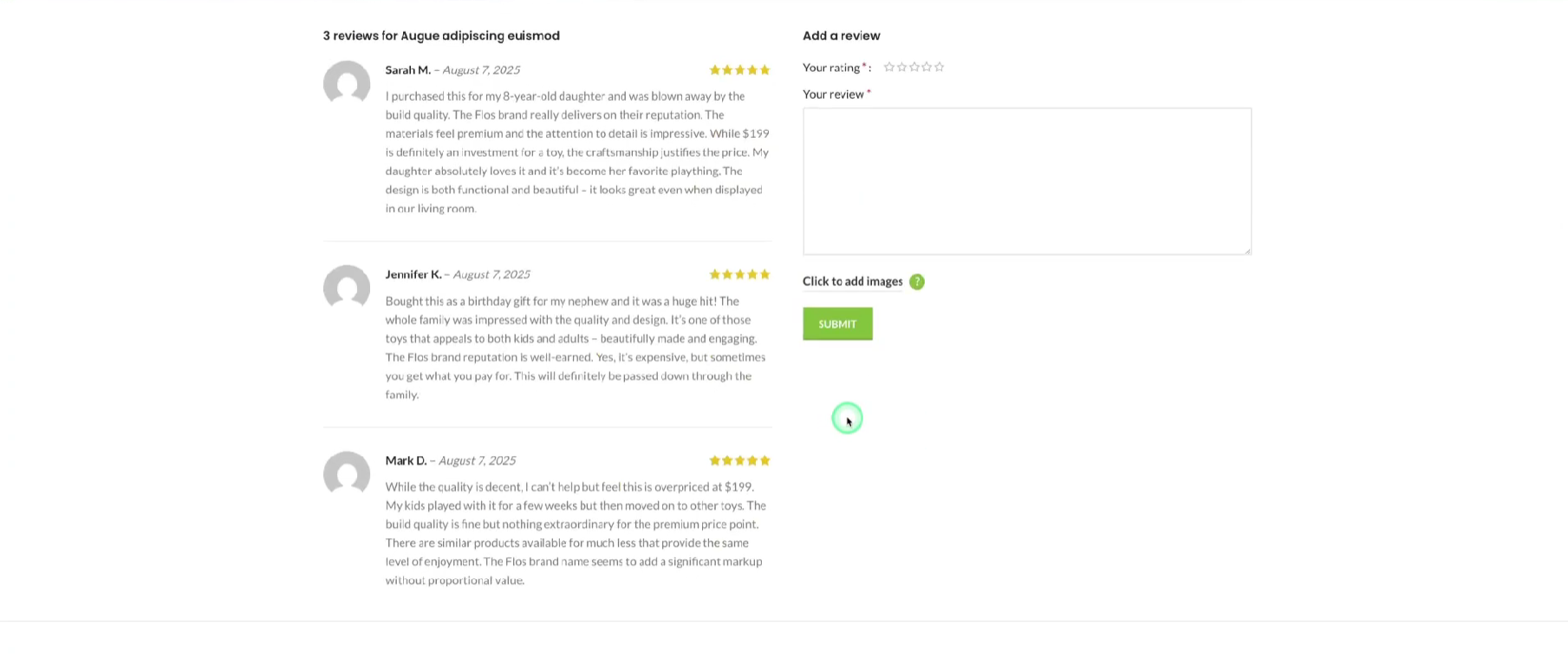Viewport: 1568px width, 671px height.
Task: Click the August 7, 2025 date on Jennifer K.'s review
Action: click(491, 275)
